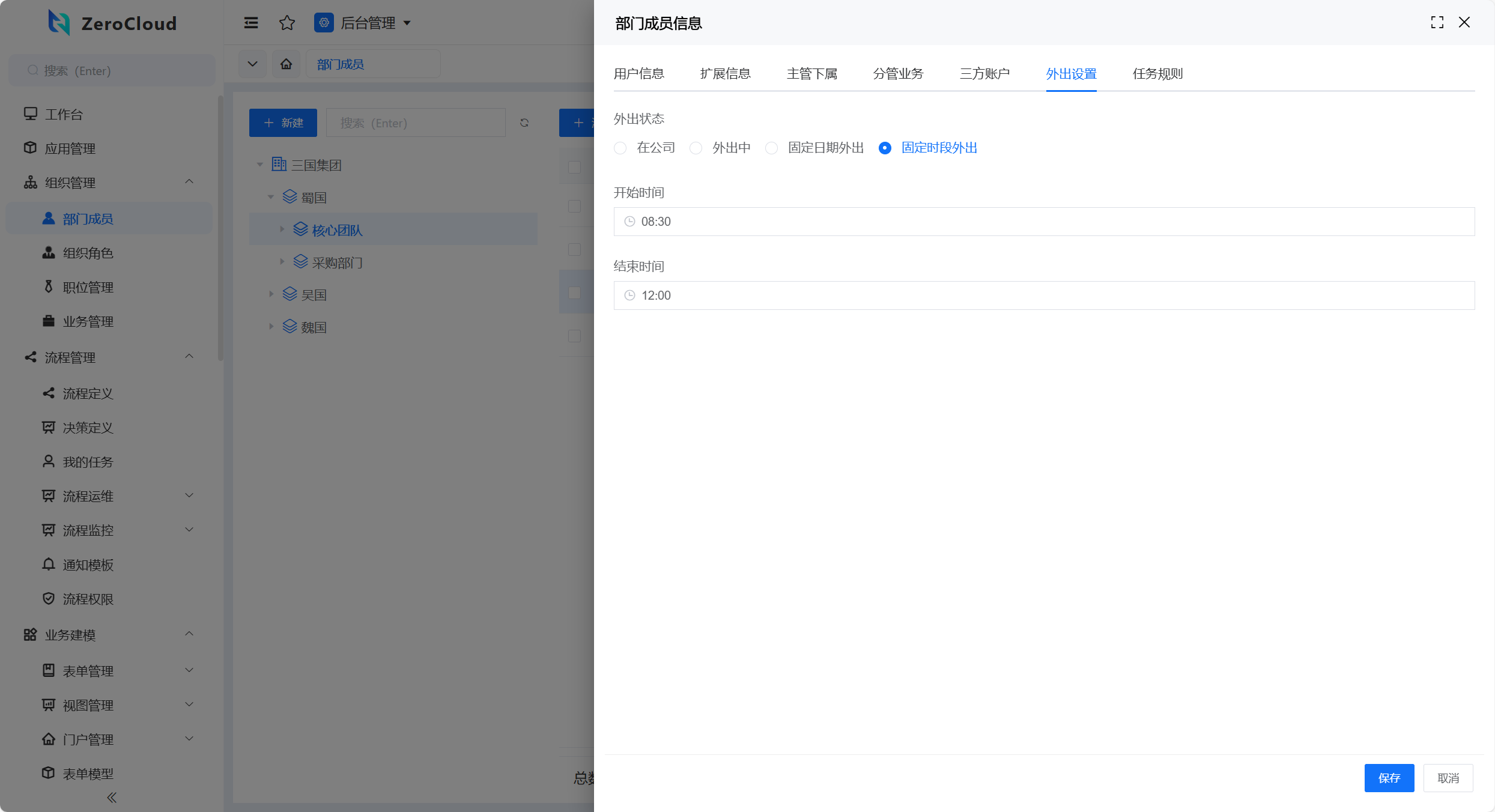Switch to the 任务规则 tab
Image resolution: width=1495 pixels, height=812 pixels.
[1157, 74]
